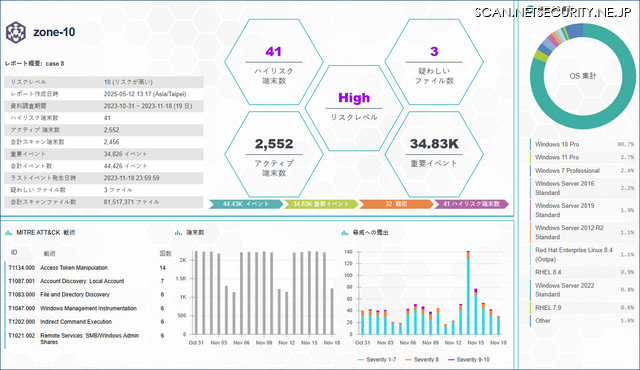The width and height of the screenshot is (640, 370).
Task: Click the 重要イベント 34,826 table row
Action: tap(104, 154)
